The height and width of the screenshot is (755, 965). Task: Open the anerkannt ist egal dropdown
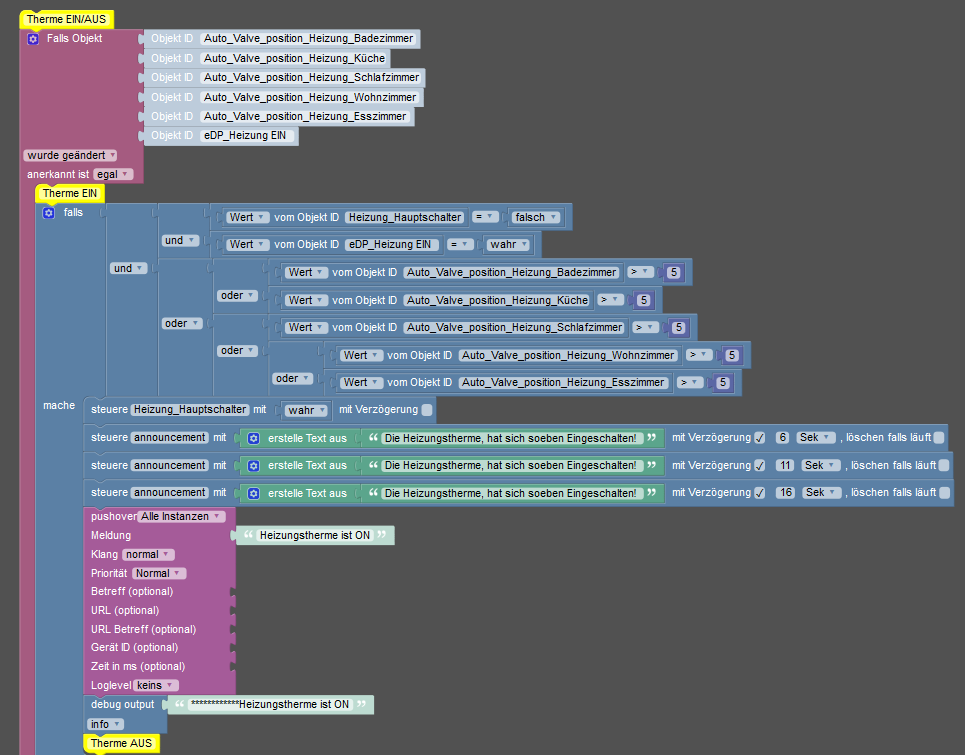(113, 174)
